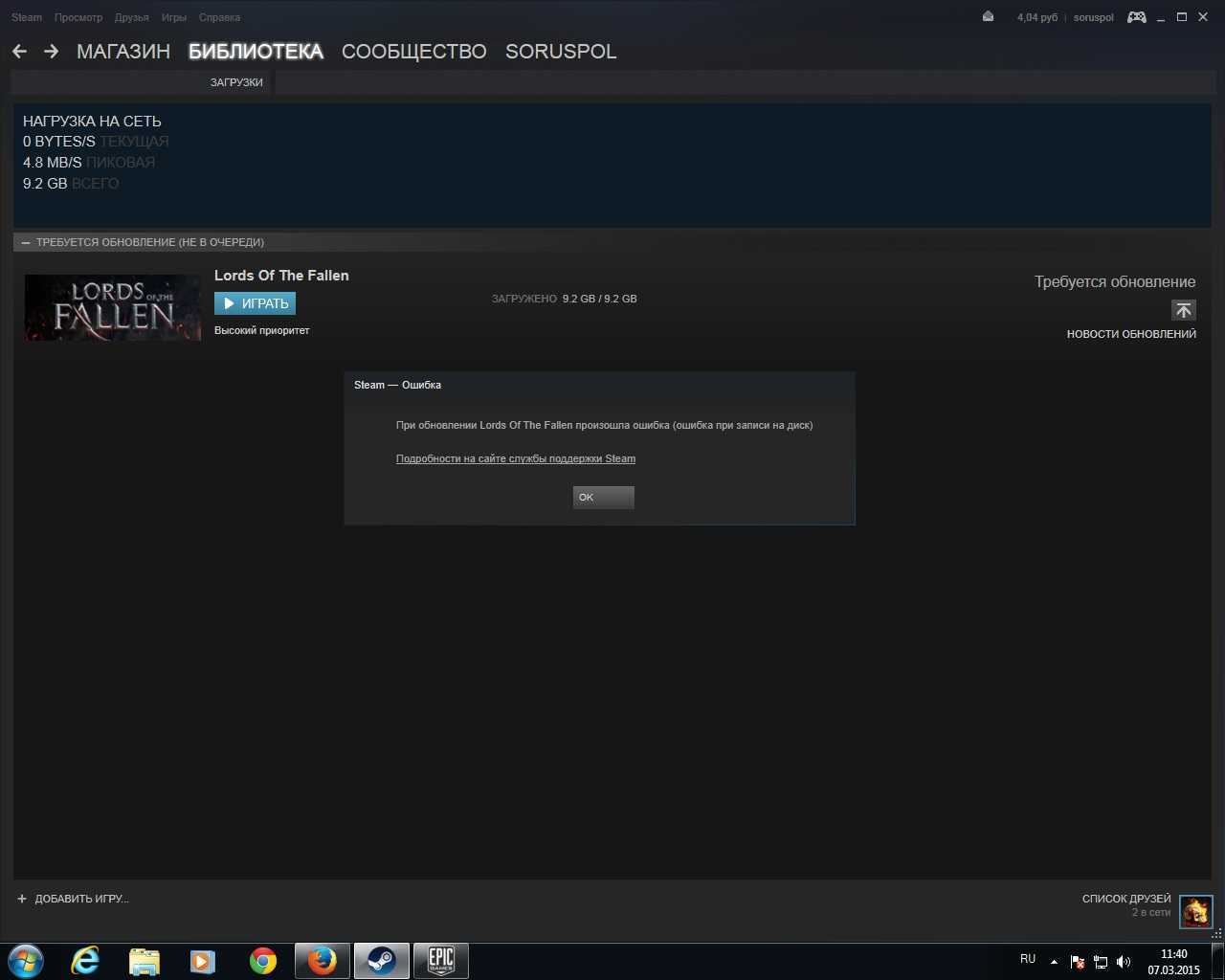
Task: Click the Требуется обновление status text
Action: point(1115,282)
